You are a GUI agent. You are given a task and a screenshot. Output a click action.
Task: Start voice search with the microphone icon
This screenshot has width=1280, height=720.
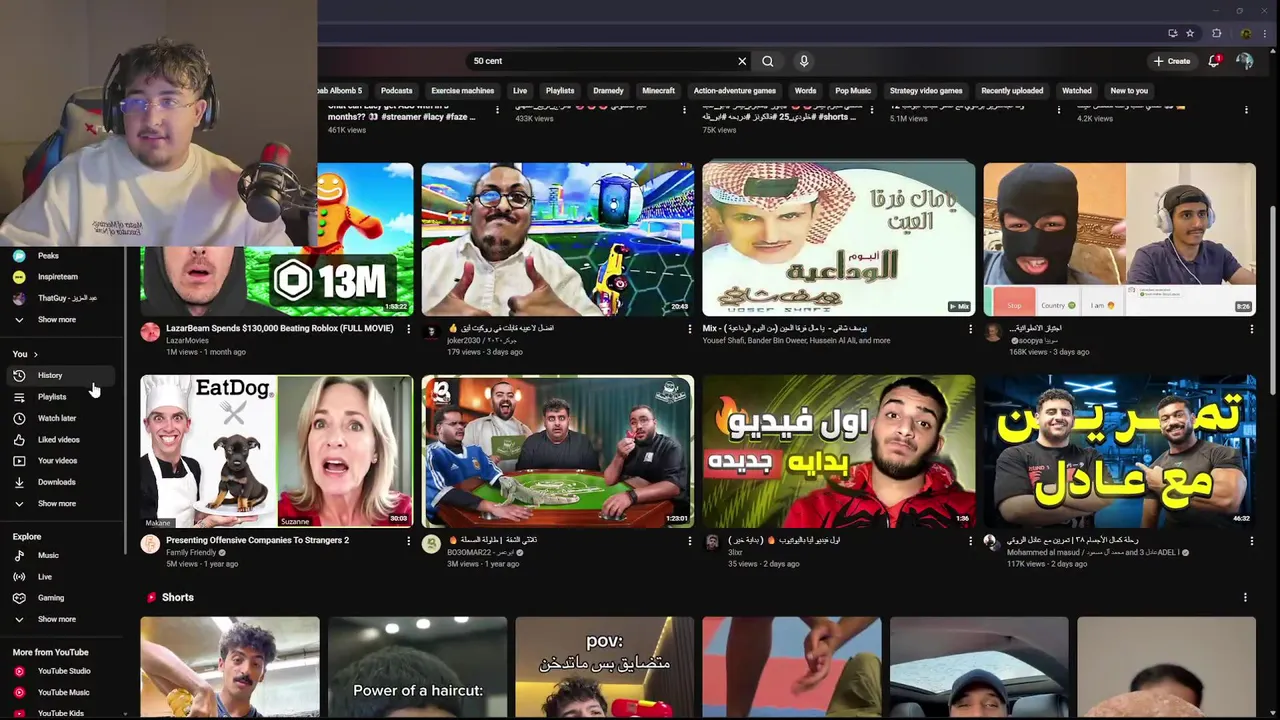tap(804, 61)
